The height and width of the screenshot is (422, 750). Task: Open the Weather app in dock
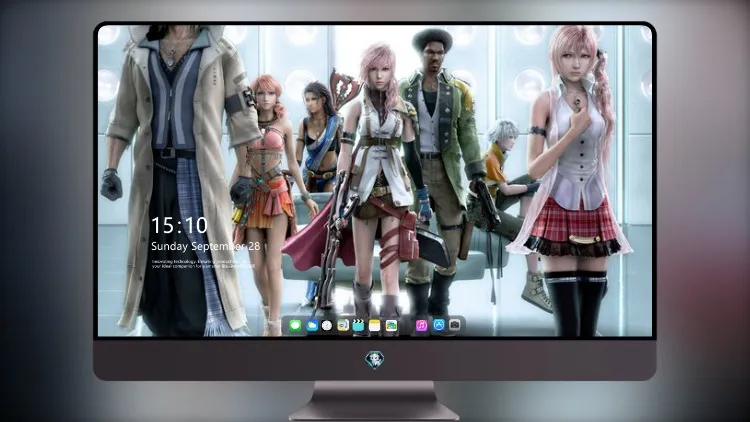(311, 326)
